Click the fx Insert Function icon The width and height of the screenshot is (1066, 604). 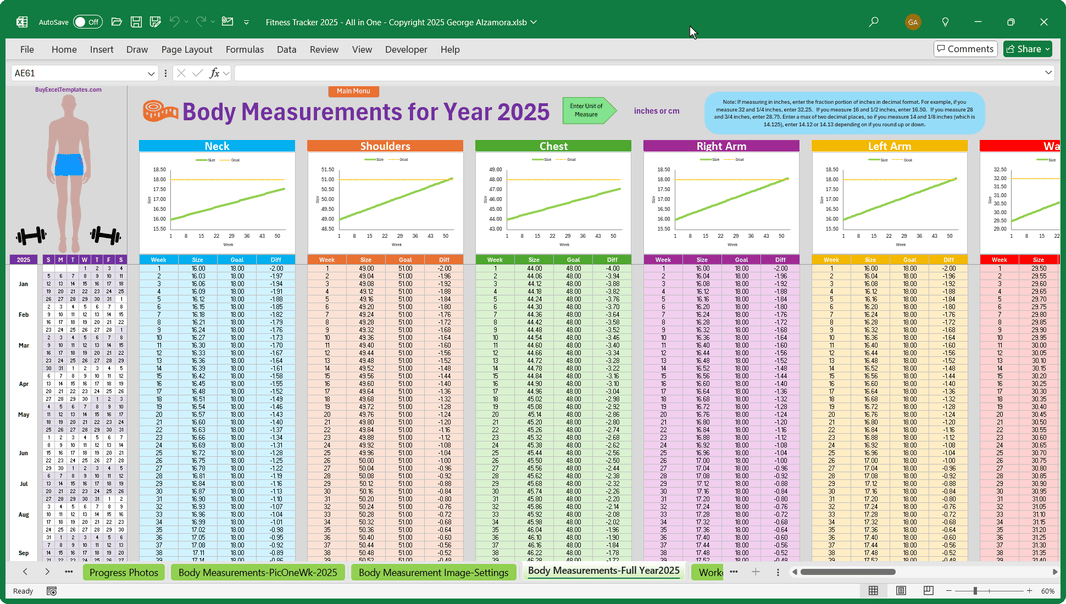216,72
